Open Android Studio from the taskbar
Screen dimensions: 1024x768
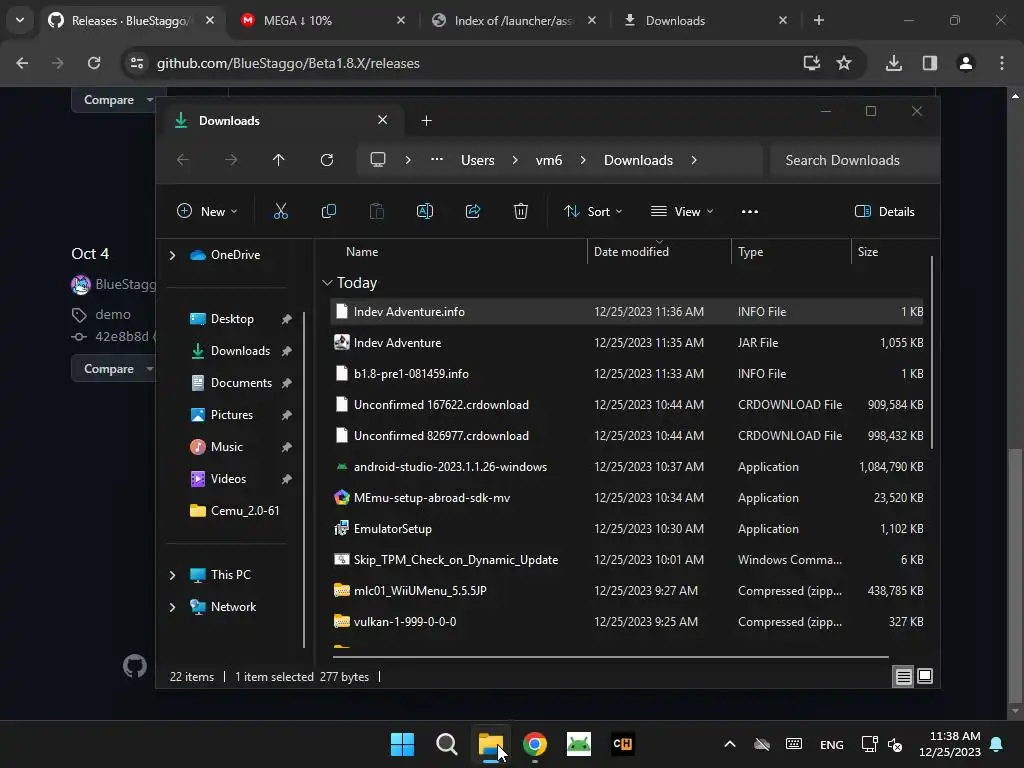(579, 744)
